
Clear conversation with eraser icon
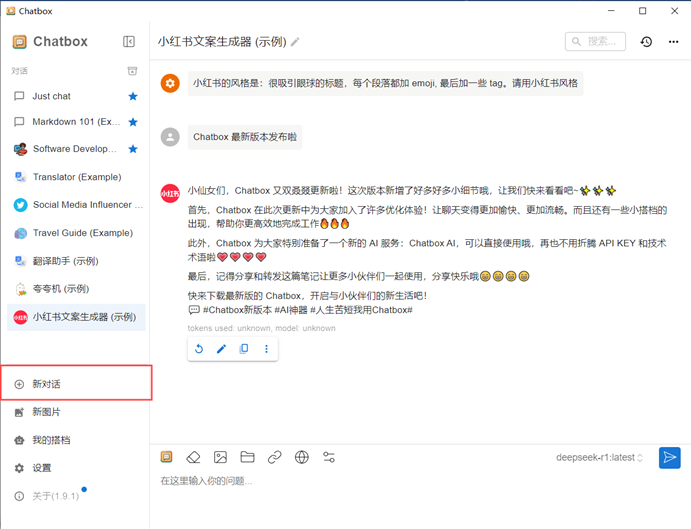click(193, 457)
